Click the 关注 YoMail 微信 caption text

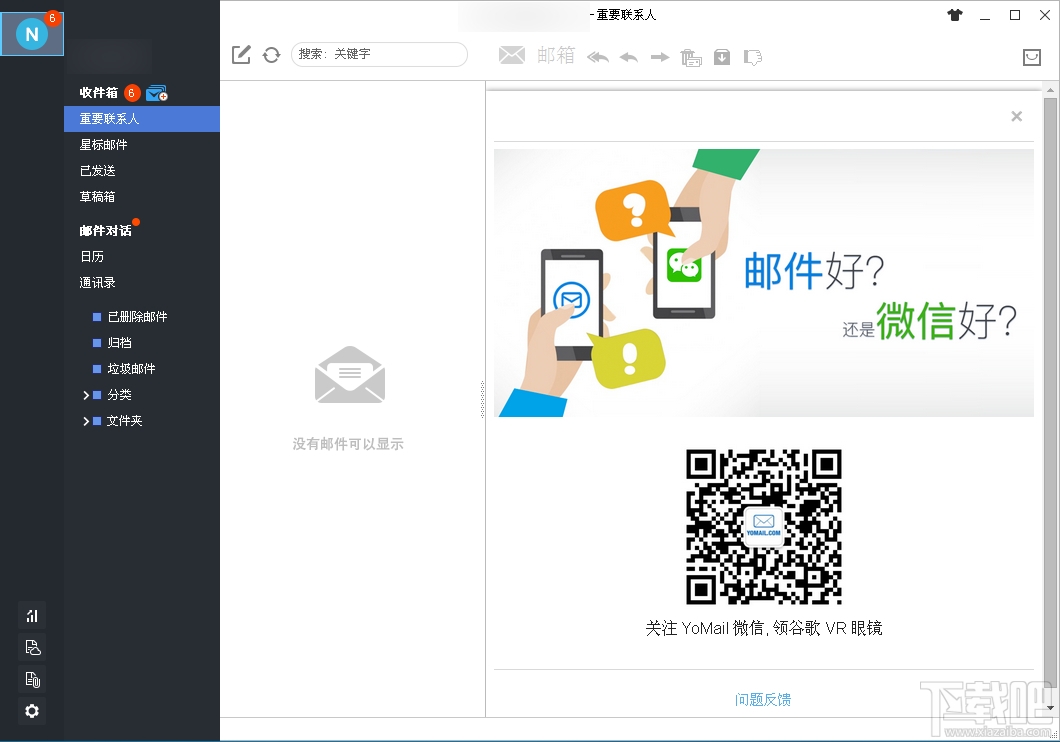pos(764,628)
